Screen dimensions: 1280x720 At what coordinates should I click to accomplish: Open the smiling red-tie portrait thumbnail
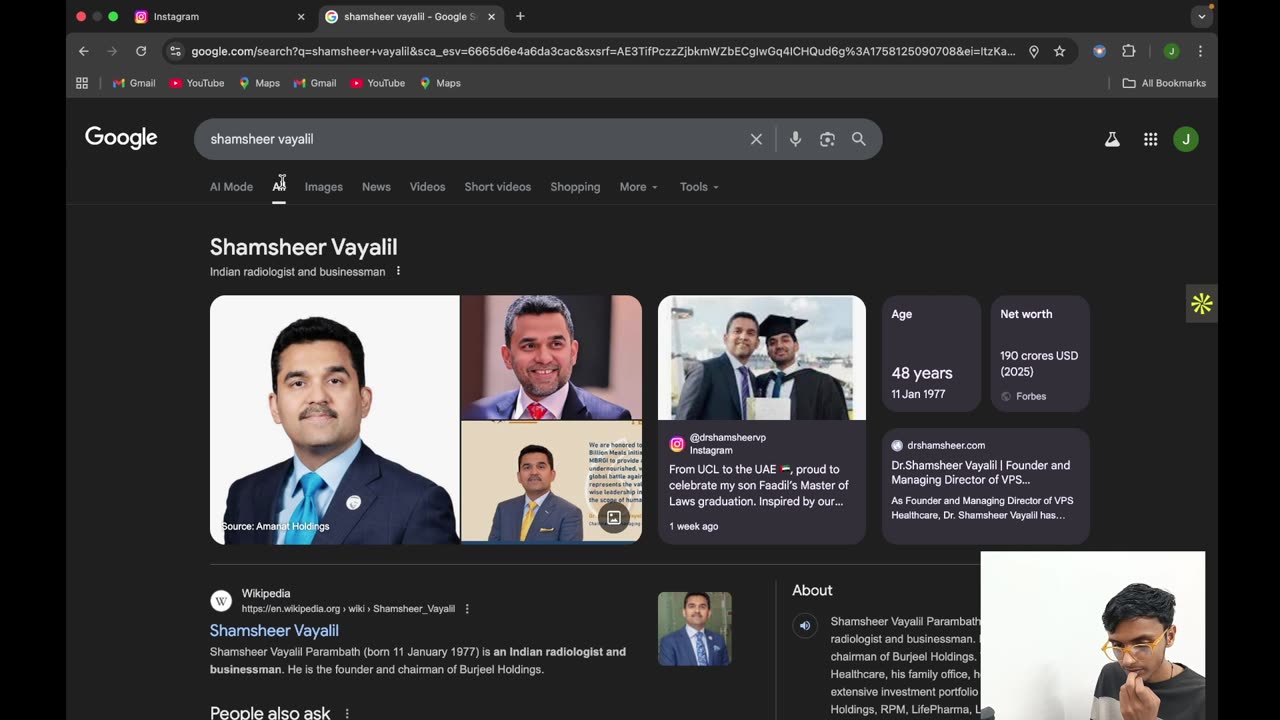coord(551,357)
